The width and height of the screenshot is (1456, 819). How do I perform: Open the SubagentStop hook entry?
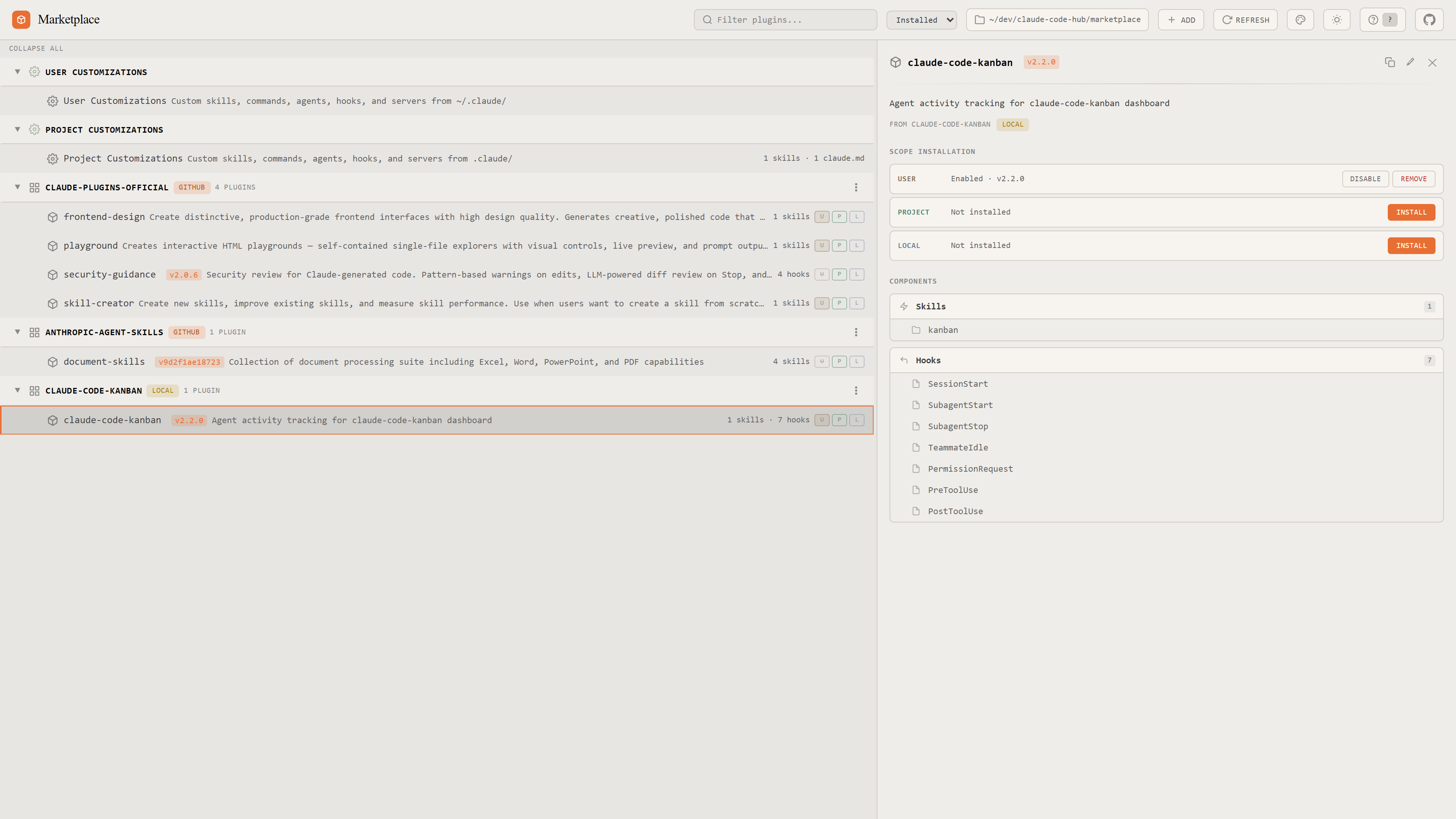point(1166,427)
